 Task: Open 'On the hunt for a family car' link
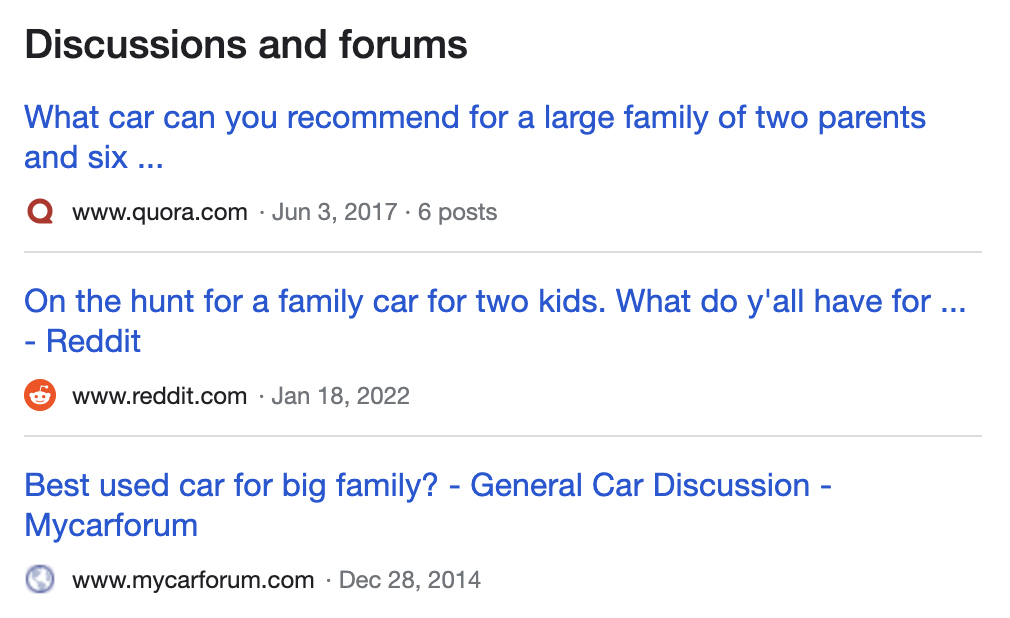point(494,302)
